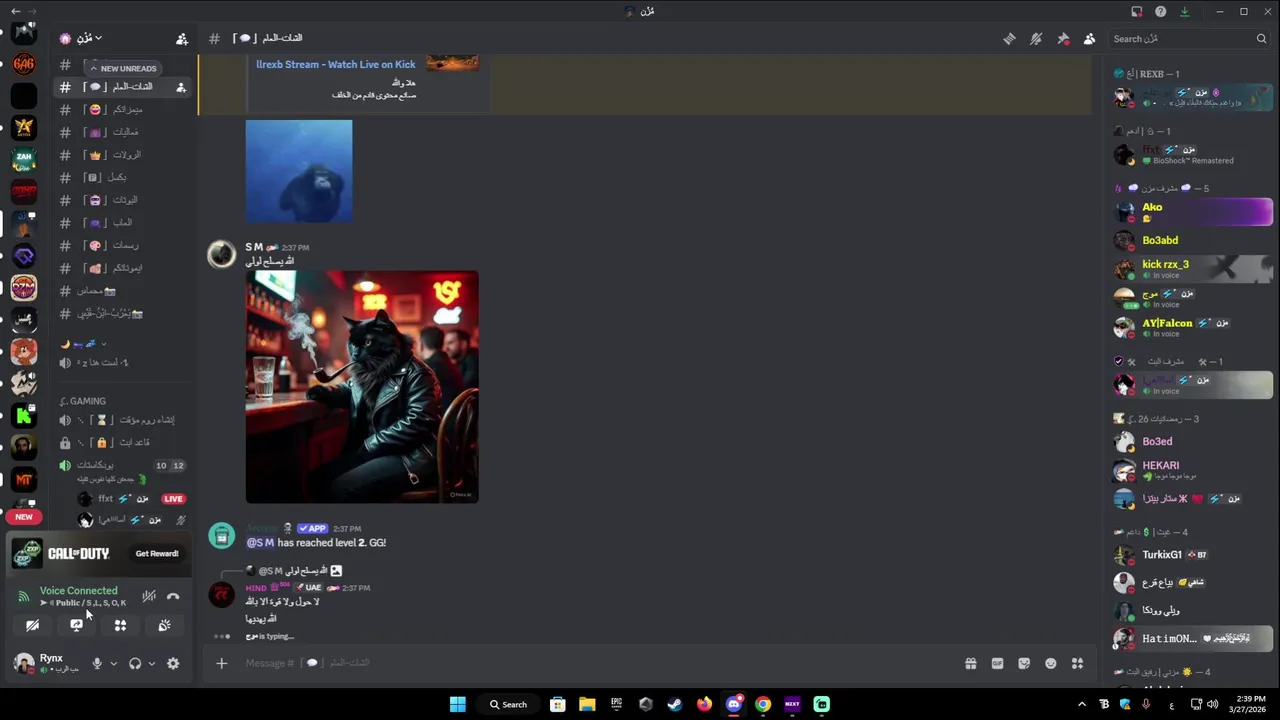Open the blue gorilla image attachment
Image resolution: width=1280 pixels, height=720 pixels.
(299, 171)
